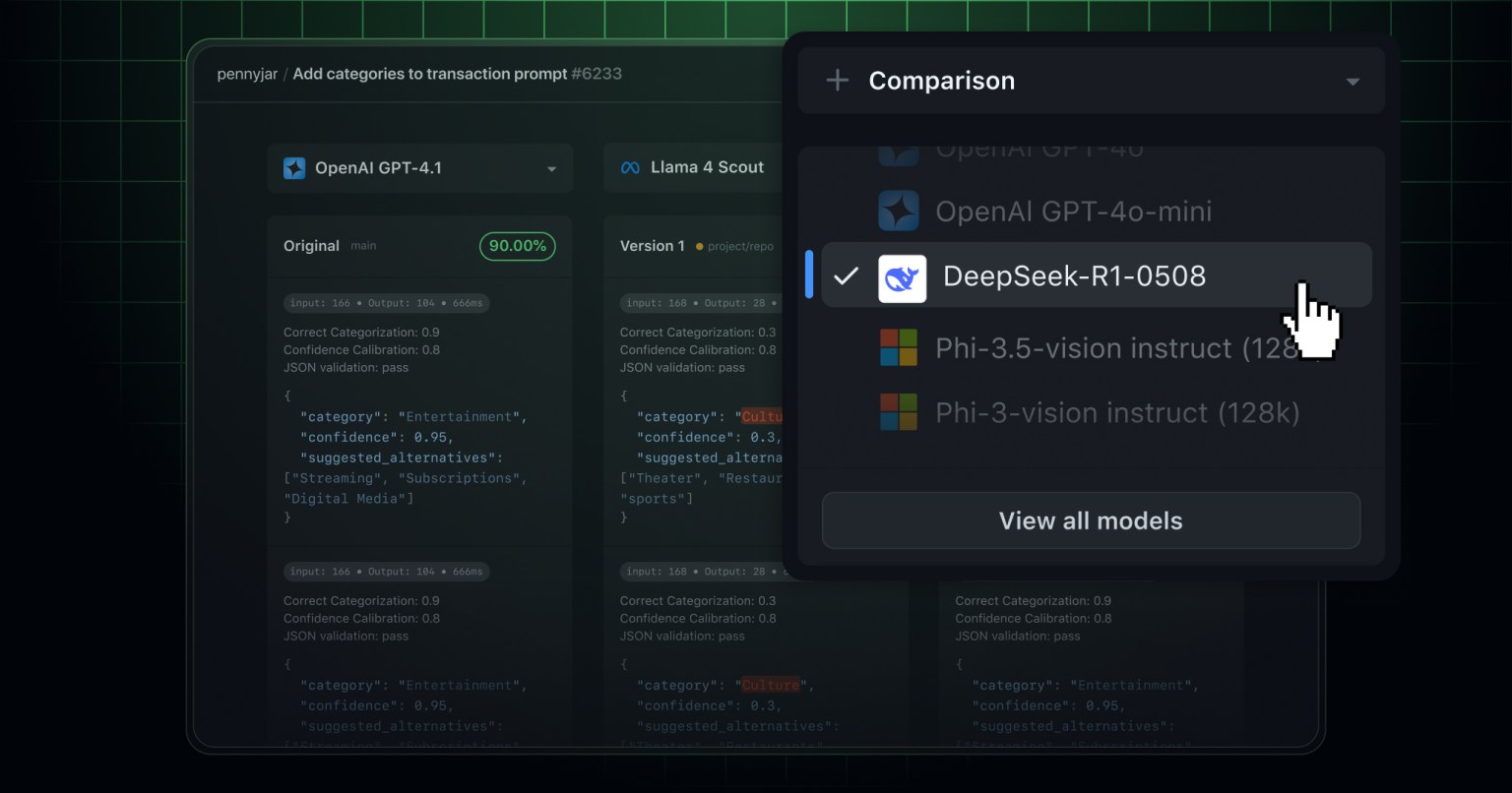Click the OpenAI logo next to GPT-4.1

coord(293,167)
